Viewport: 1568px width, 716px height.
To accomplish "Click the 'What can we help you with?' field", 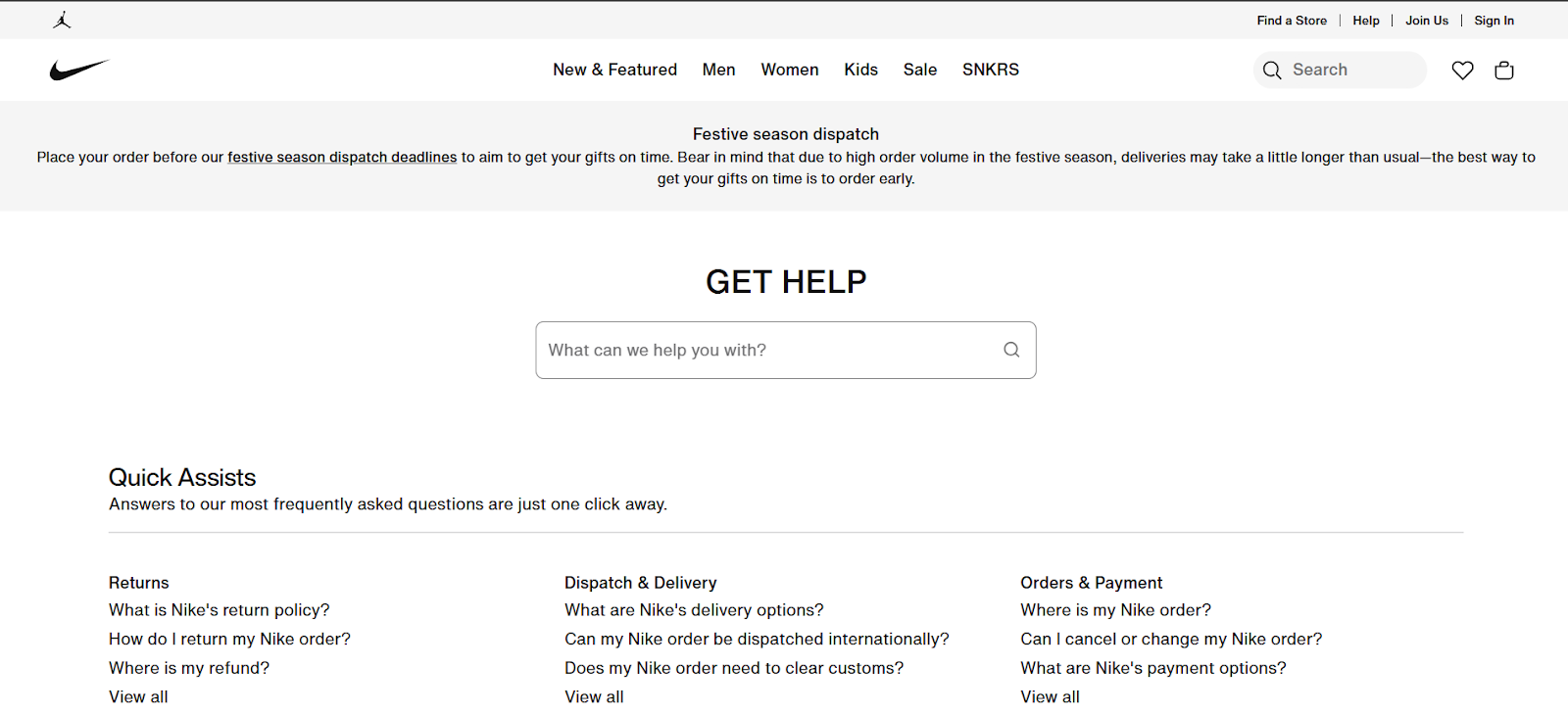I will tap(786, 350).
